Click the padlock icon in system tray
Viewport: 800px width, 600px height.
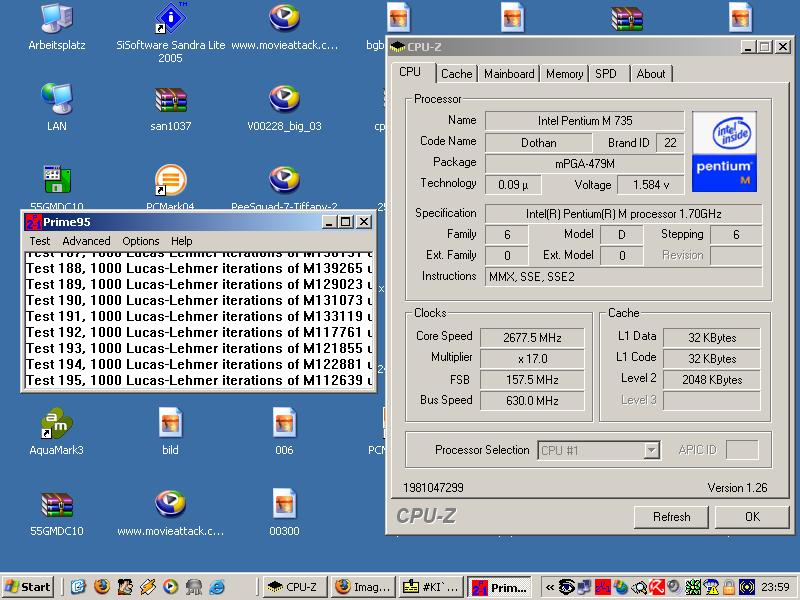pos(729,588)
